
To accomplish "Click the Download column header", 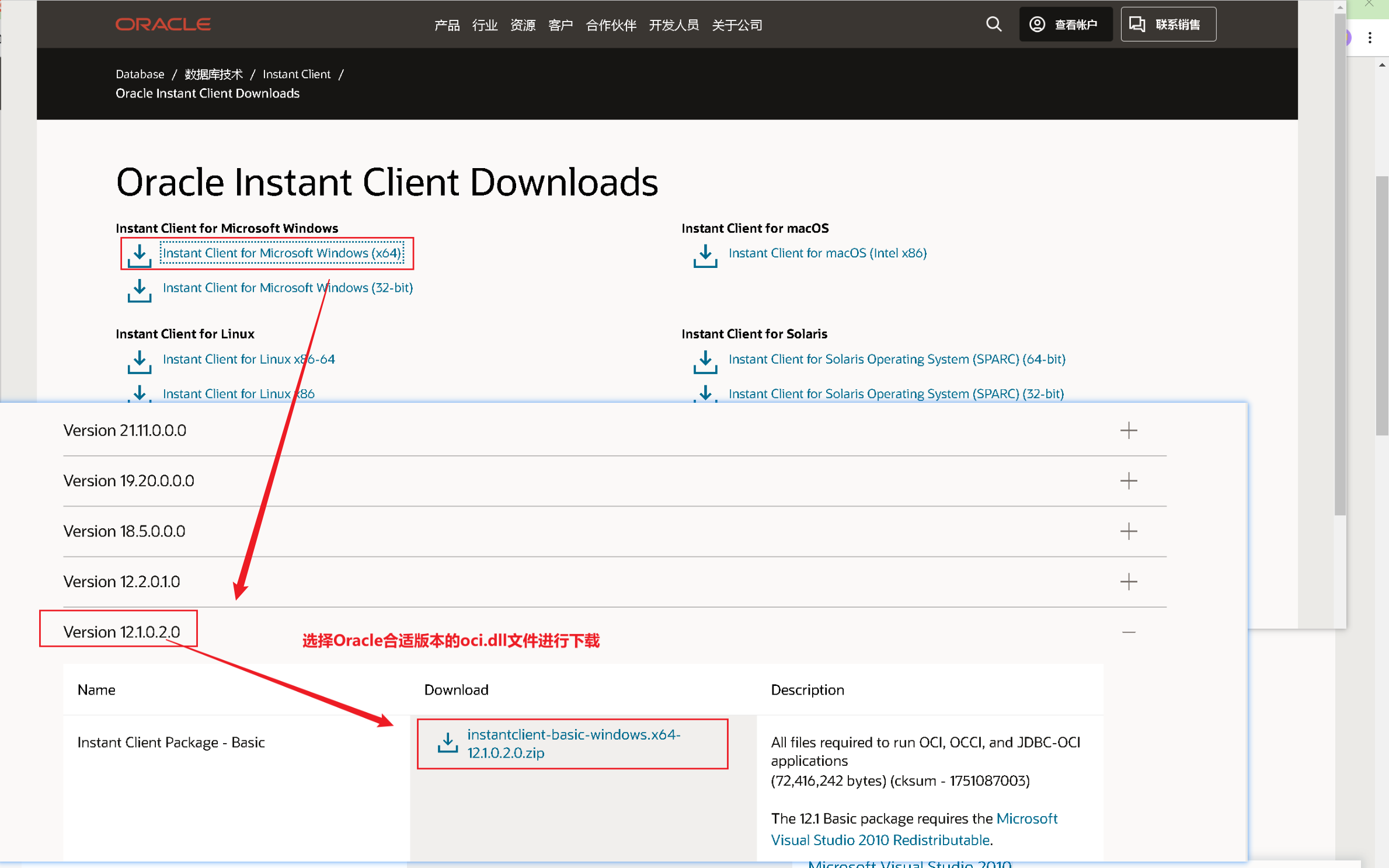I will coord(456,689).
